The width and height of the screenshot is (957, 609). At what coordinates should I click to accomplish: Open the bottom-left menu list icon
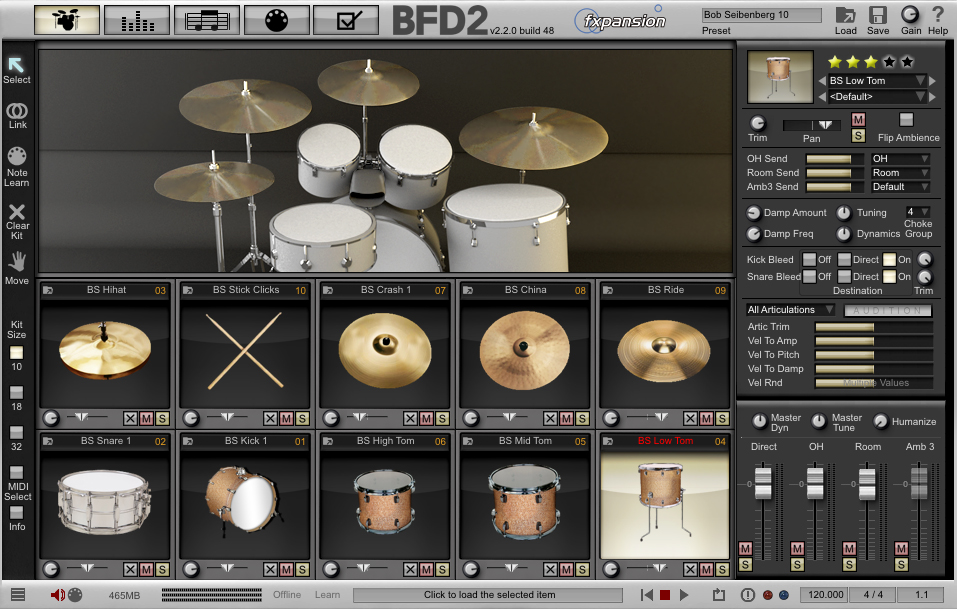point(18,594)
